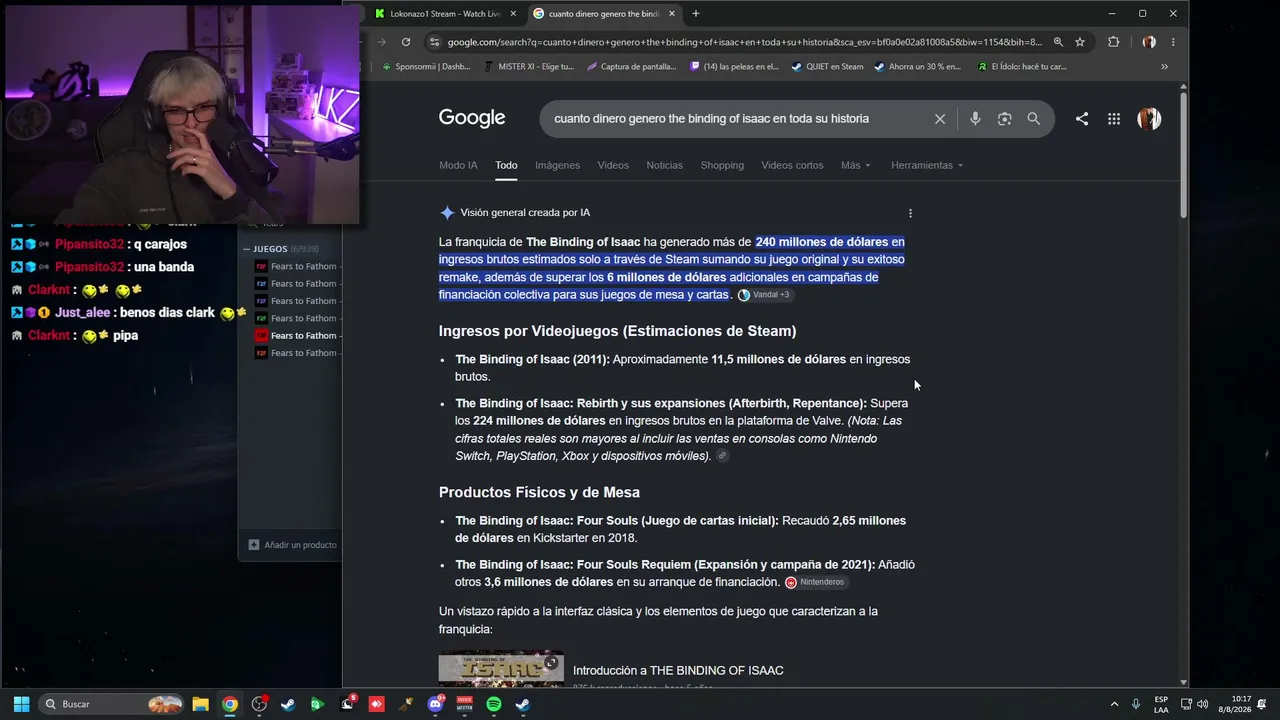Open the Ahorra un 30 % bookmark

point(917,67)
